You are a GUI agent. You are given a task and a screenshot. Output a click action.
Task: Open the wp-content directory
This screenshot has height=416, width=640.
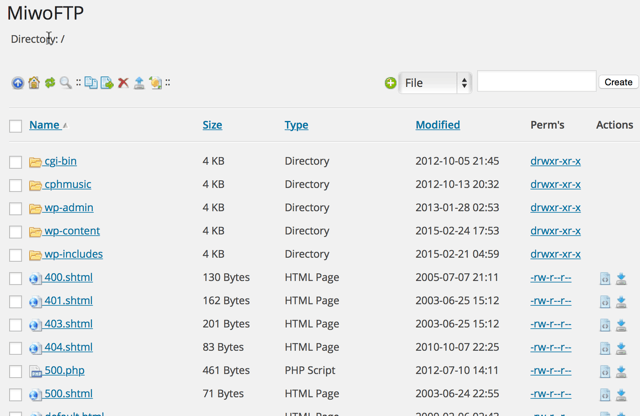(72, 231)
